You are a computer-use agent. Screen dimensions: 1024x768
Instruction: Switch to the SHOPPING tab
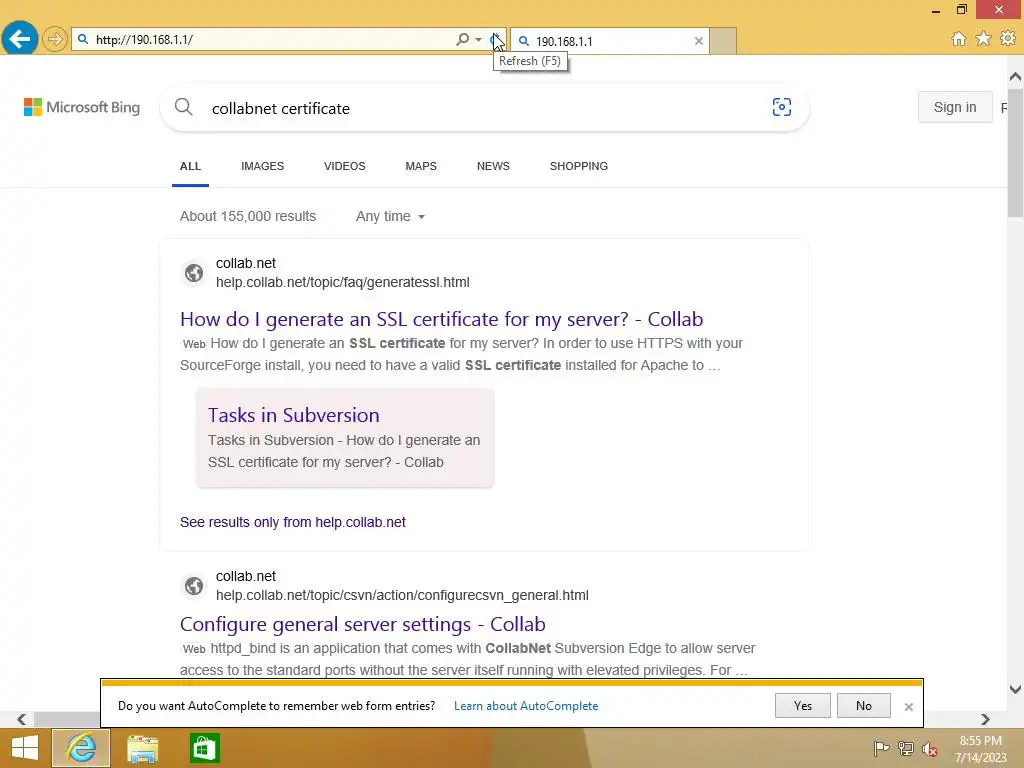point(579,167)
